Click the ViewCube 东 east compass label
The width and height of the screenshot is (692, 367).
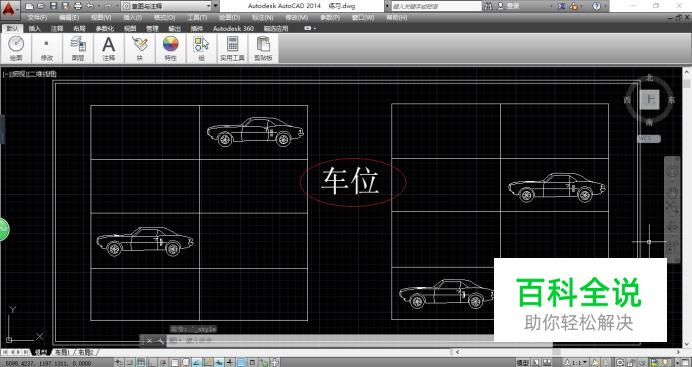(x=671, y=100)
